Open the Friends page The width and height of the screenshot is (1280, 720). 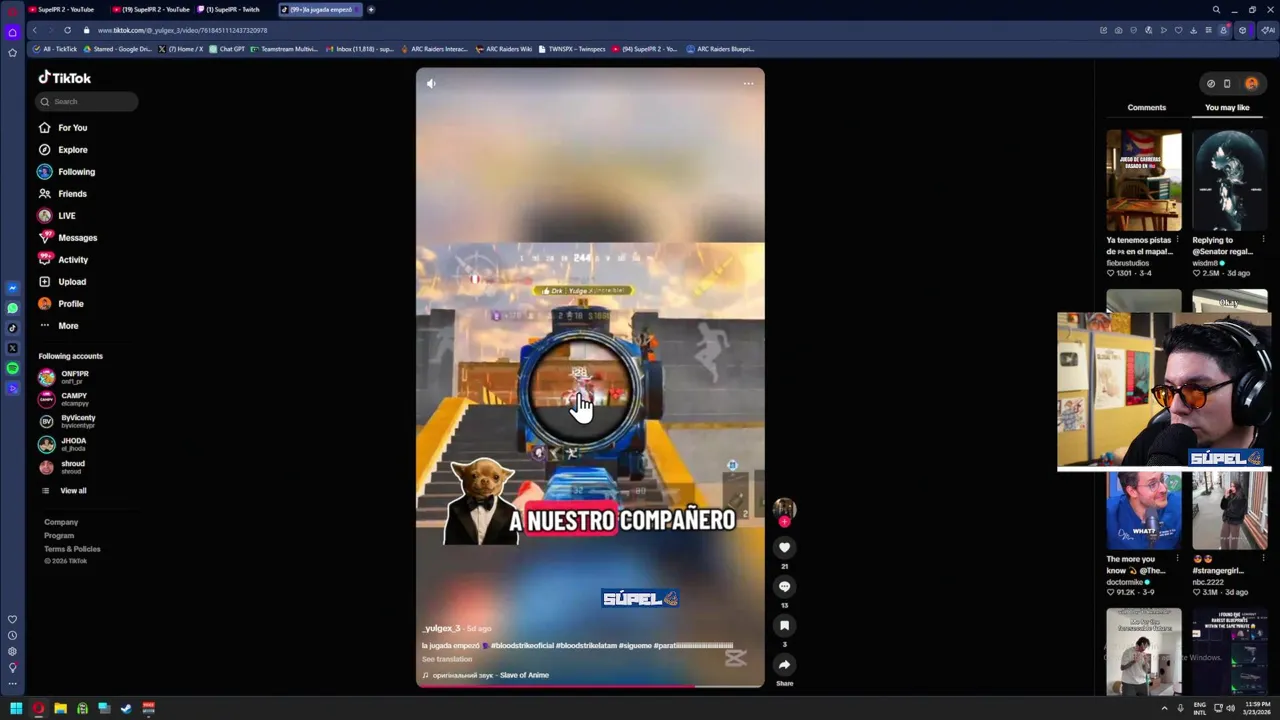pyautogui.click(x=63, y=194)
